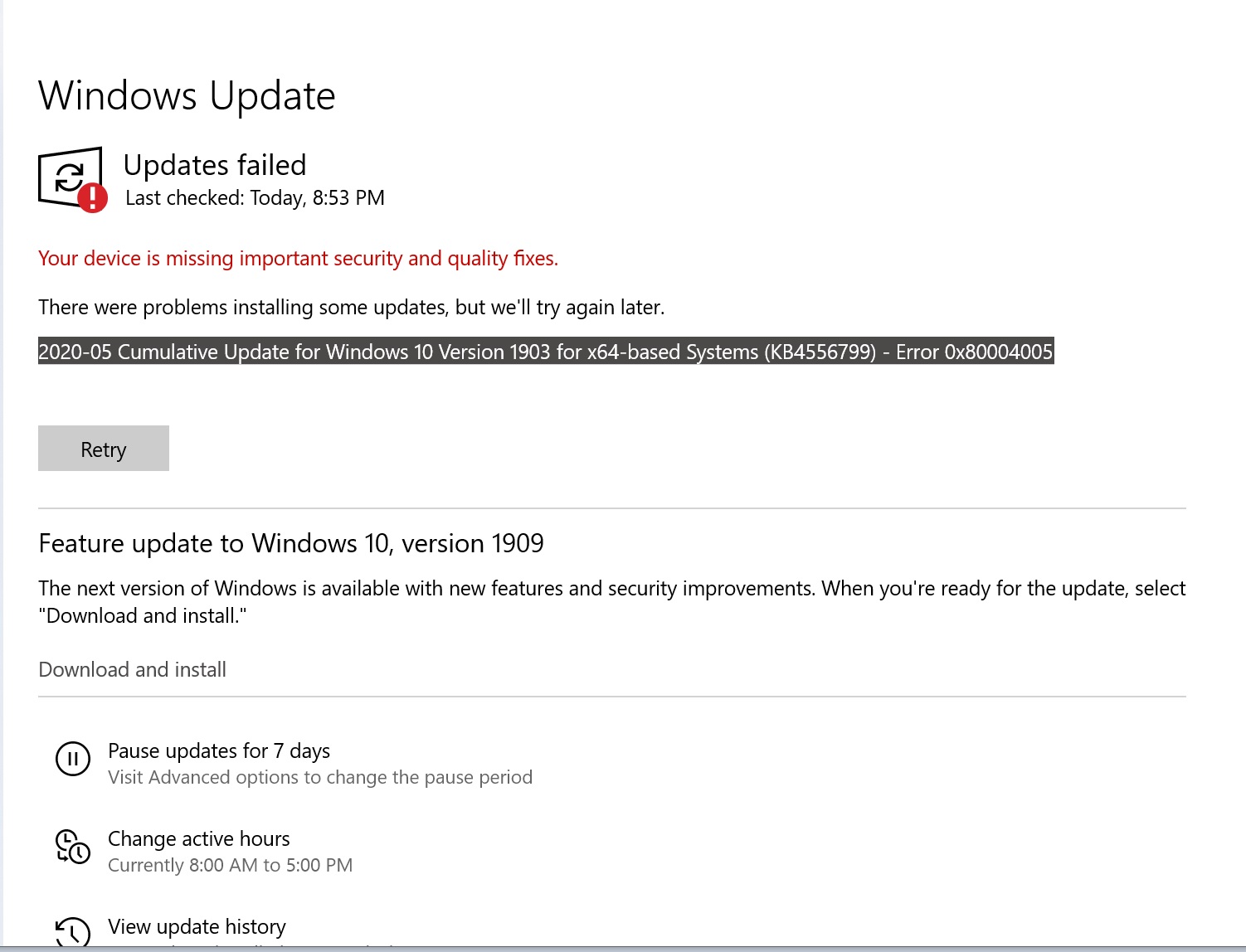Click 'Currently 8:00 AM to 5:00 PM' text

pyautogui.click(x=231, y=865)
